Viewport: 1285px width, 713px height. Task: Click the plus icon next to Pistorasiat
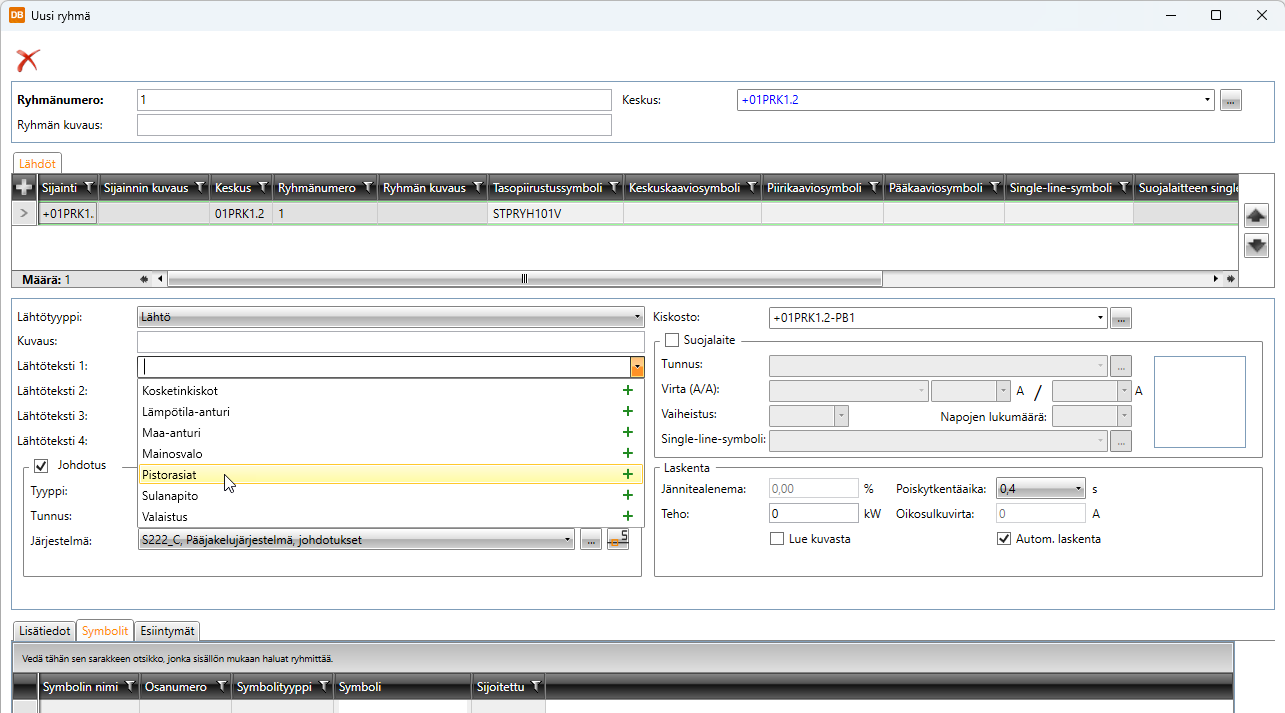point(627,475)
